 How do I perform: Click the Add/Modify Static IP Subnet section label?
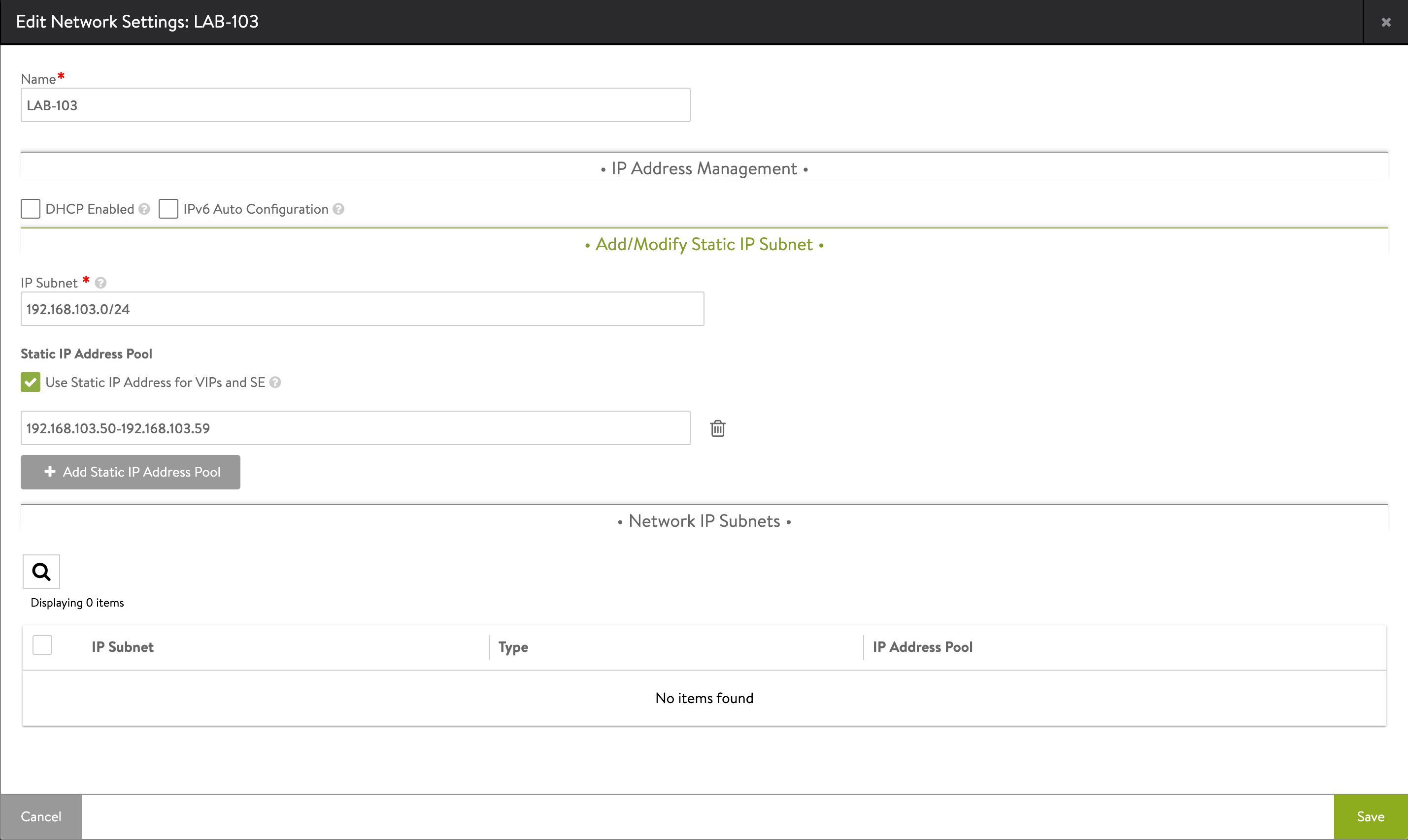(x=704, y=244)
